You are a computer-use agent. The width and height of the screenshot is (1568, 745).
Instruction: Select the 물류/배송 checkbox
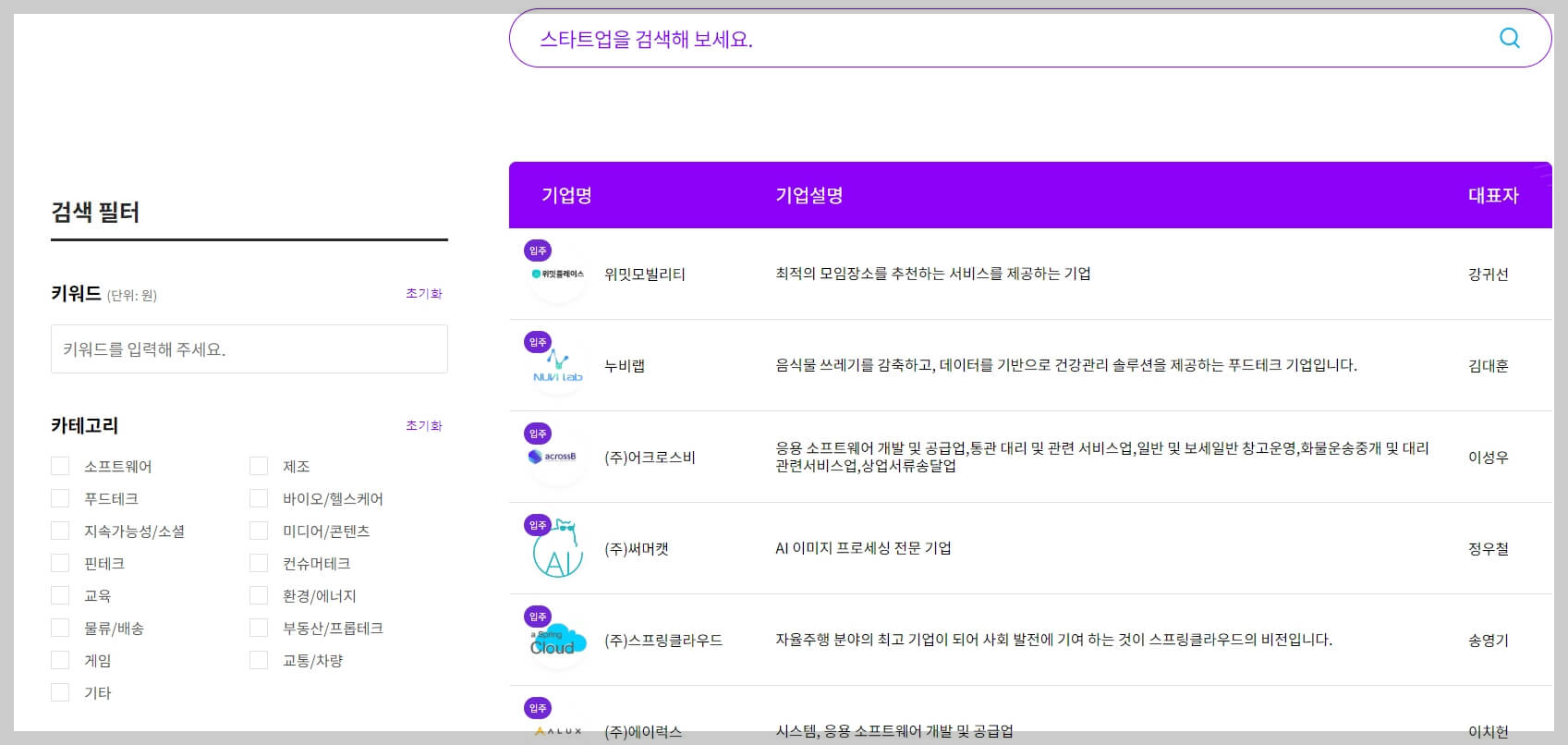[x=60, y=628]
